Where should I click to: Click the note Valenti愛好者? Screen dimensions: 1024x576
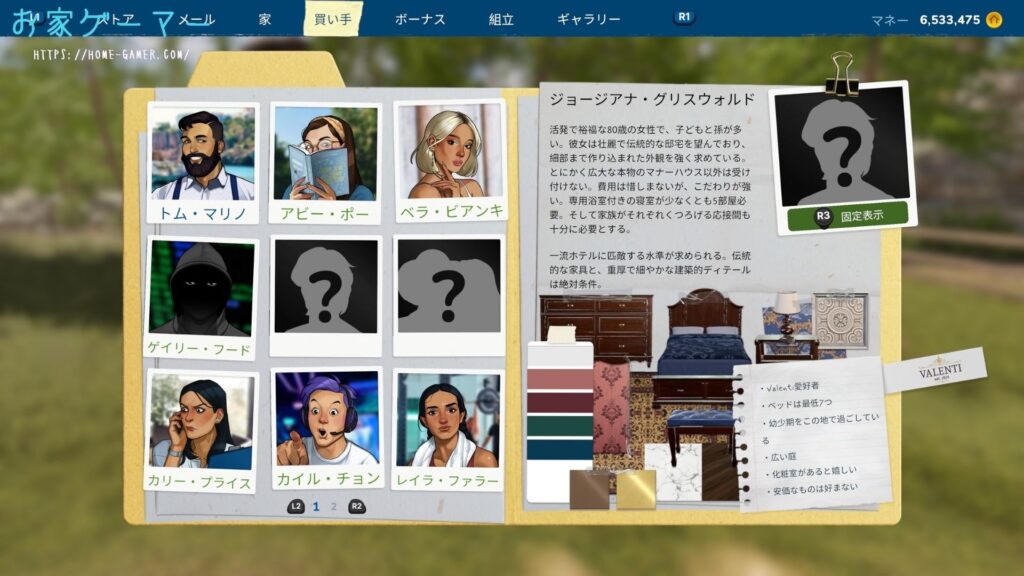(x=792, y=387)
